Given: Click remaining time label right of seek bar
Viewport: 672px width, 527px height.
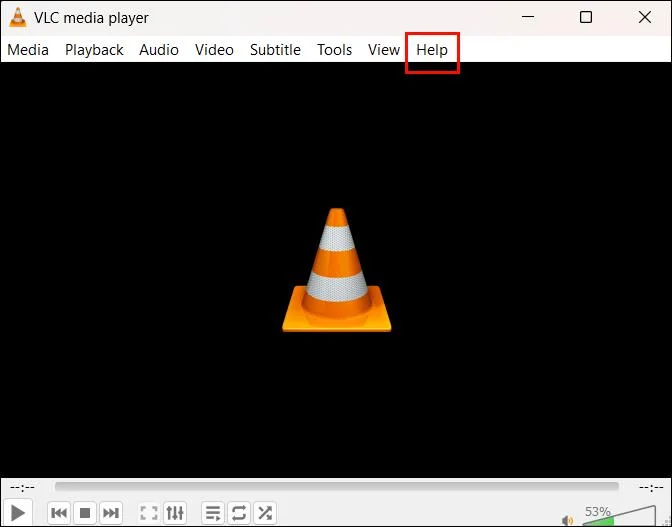Looking at the screenshot, I should (651, 488).
